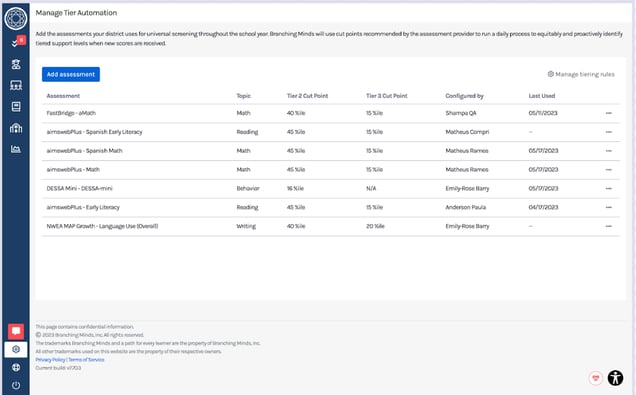
Task: Open options menu for FastBridge - aMath row
Action: coord(608,113)
